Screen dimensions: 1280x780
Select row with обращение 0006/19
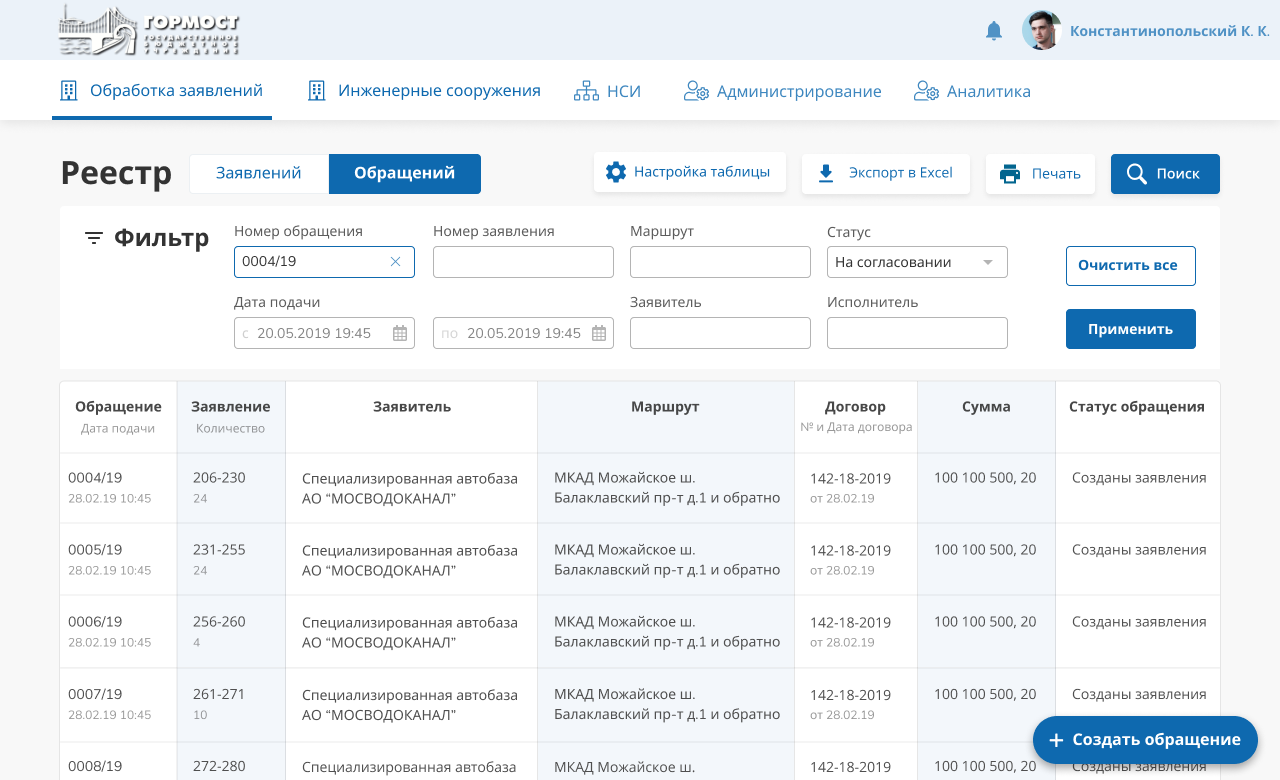tap(640, 631)
